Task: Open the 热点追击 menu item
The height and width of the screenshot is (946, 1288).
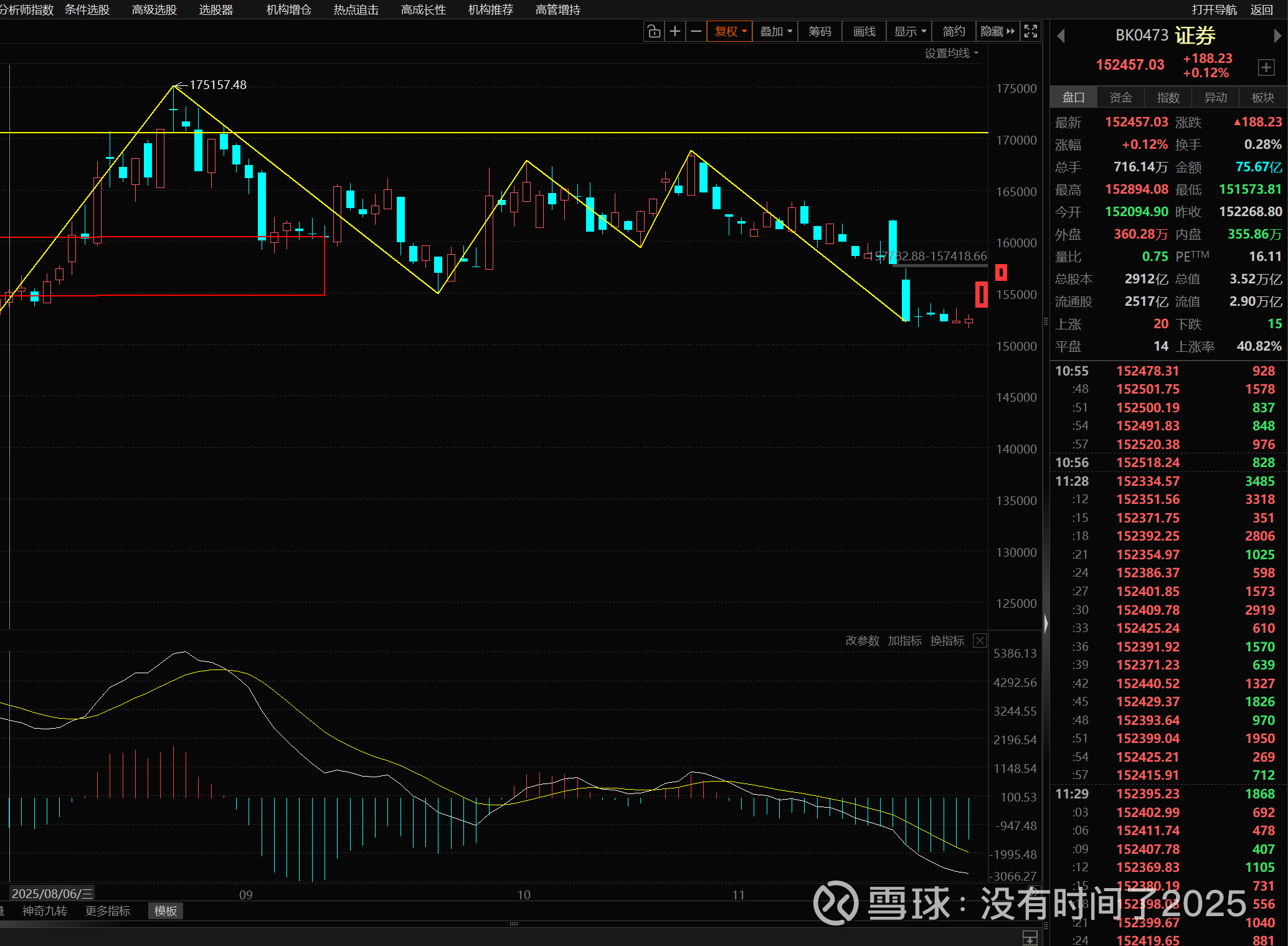Action: (356, 10)
